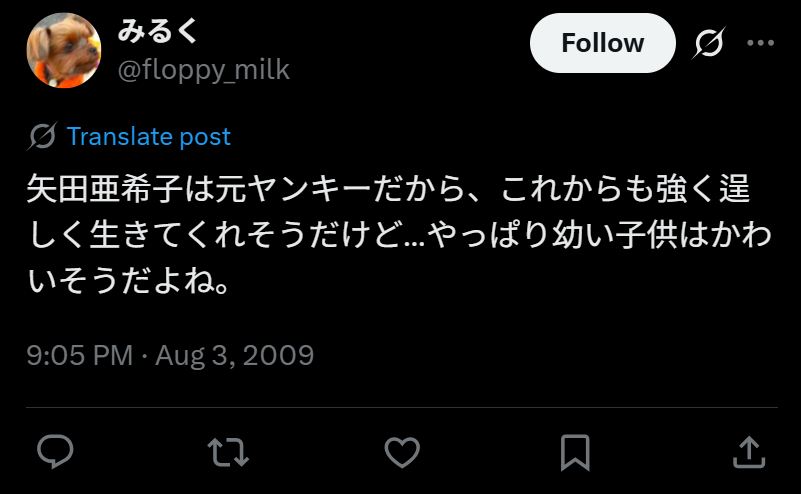The width and height of the screenshot is (801, 494).
Task: Click the time 9:05 PM
Action: click(80, 355)
